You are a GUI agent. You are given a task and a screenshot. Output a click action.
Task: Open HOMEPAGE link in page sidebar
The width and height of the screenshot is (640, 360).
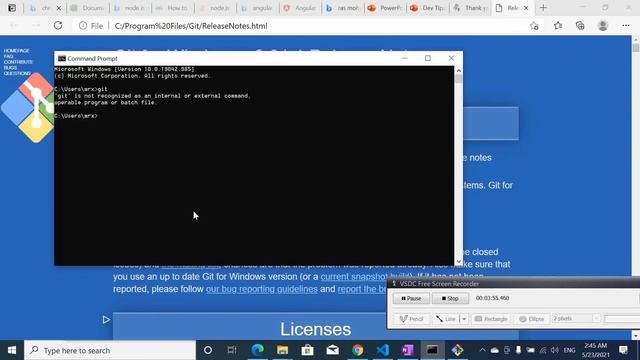(16, 51)
